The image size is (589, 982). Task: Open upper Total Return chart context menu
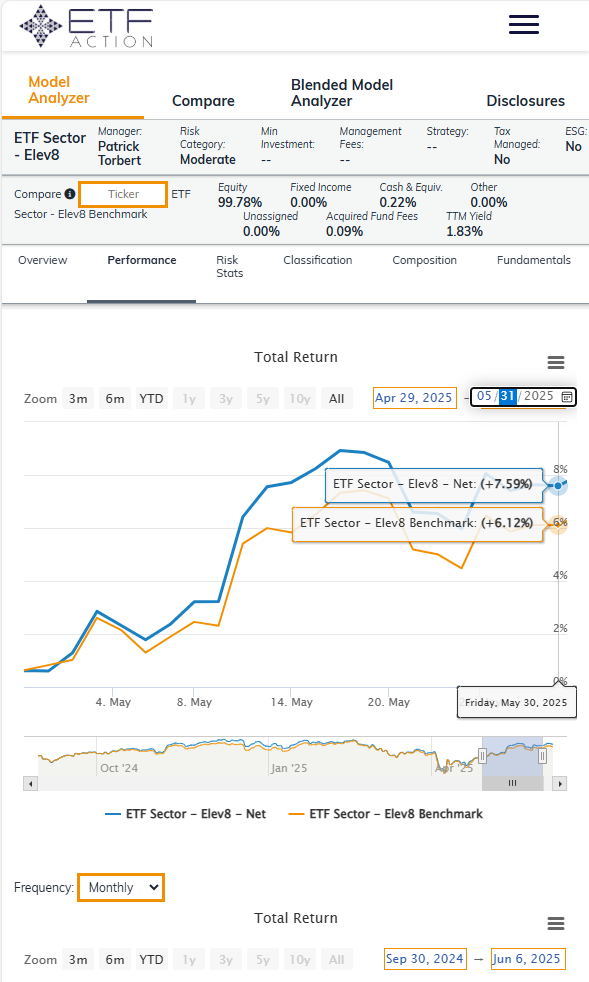(556, 362)
